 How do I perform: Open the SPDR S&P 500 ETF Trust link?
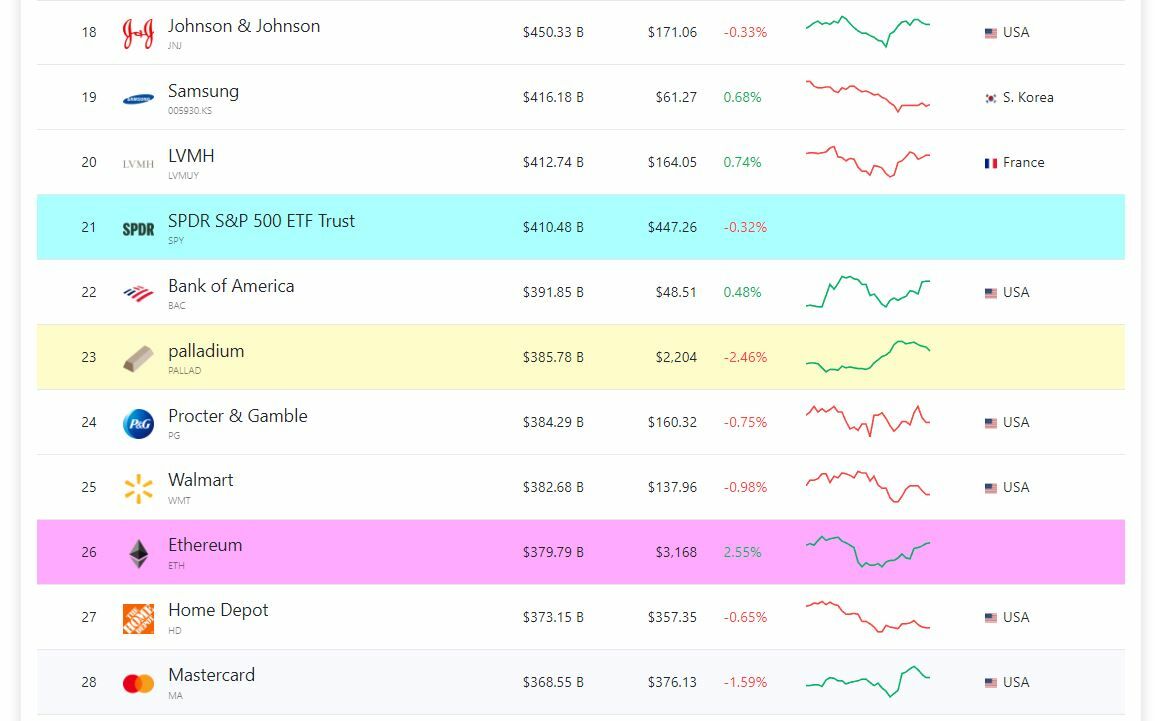[x=261, y=221]
